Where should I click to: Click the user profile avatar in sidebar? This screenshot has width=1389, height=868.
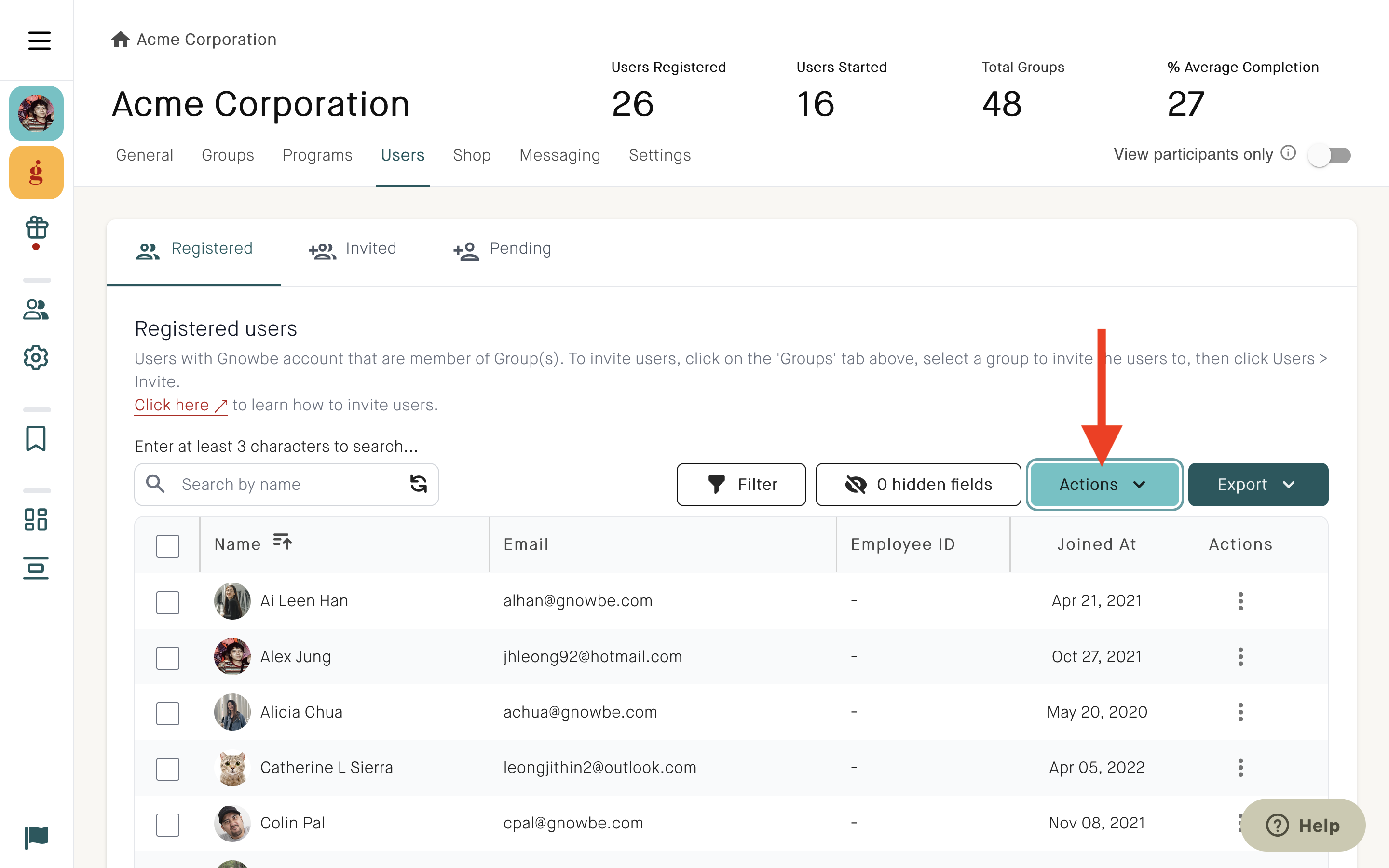click(x=36, y=113)
